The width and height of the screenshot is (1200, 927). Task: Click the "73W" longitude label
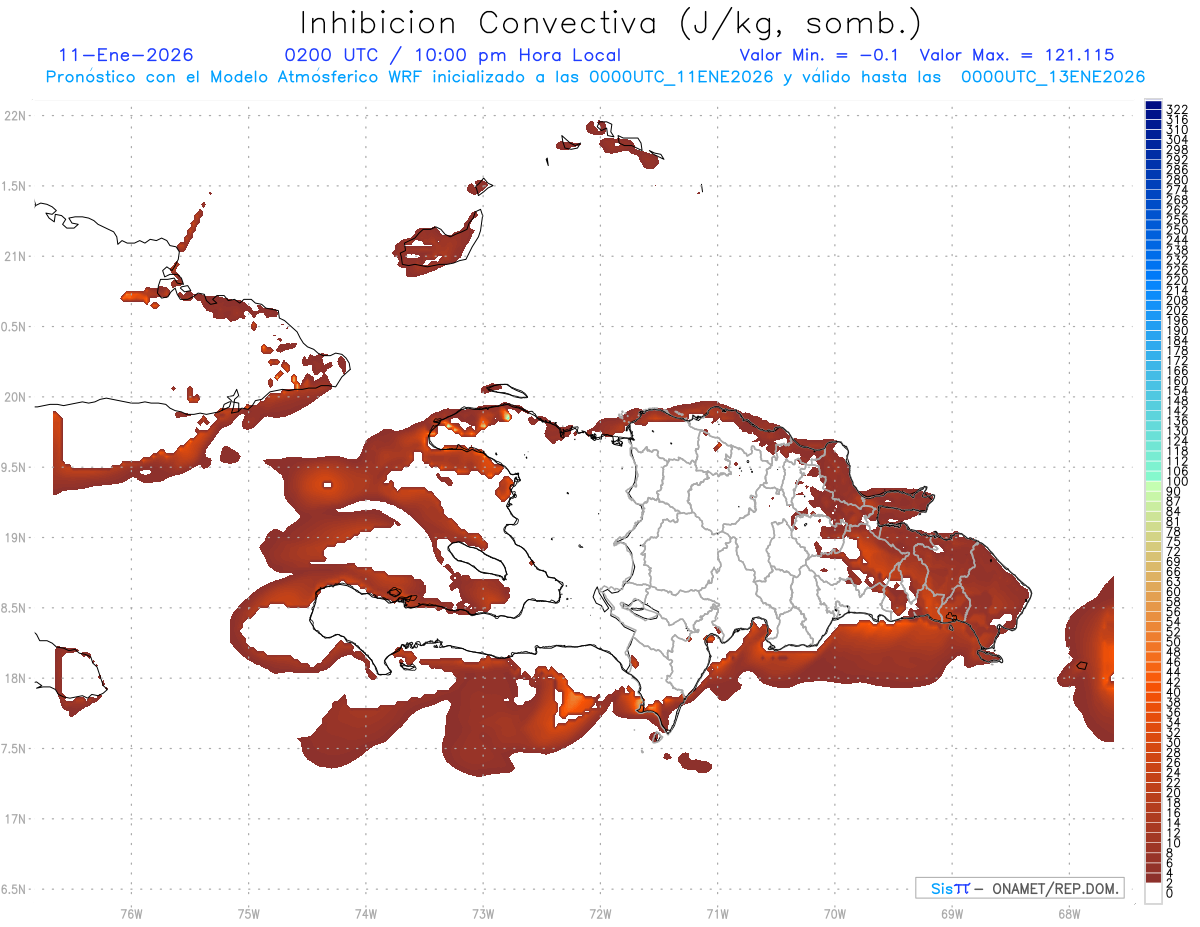pos(483,913)
